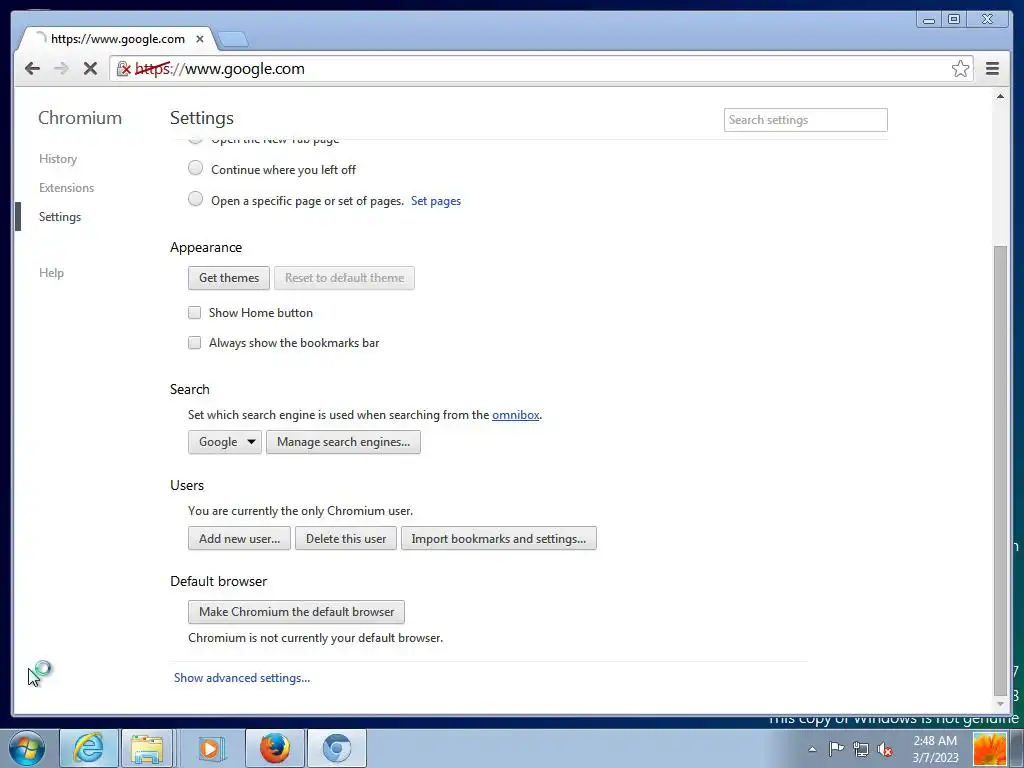Click Delete this user button
This screenshot has width=1024, height=768.
click(x=345, y=539)
